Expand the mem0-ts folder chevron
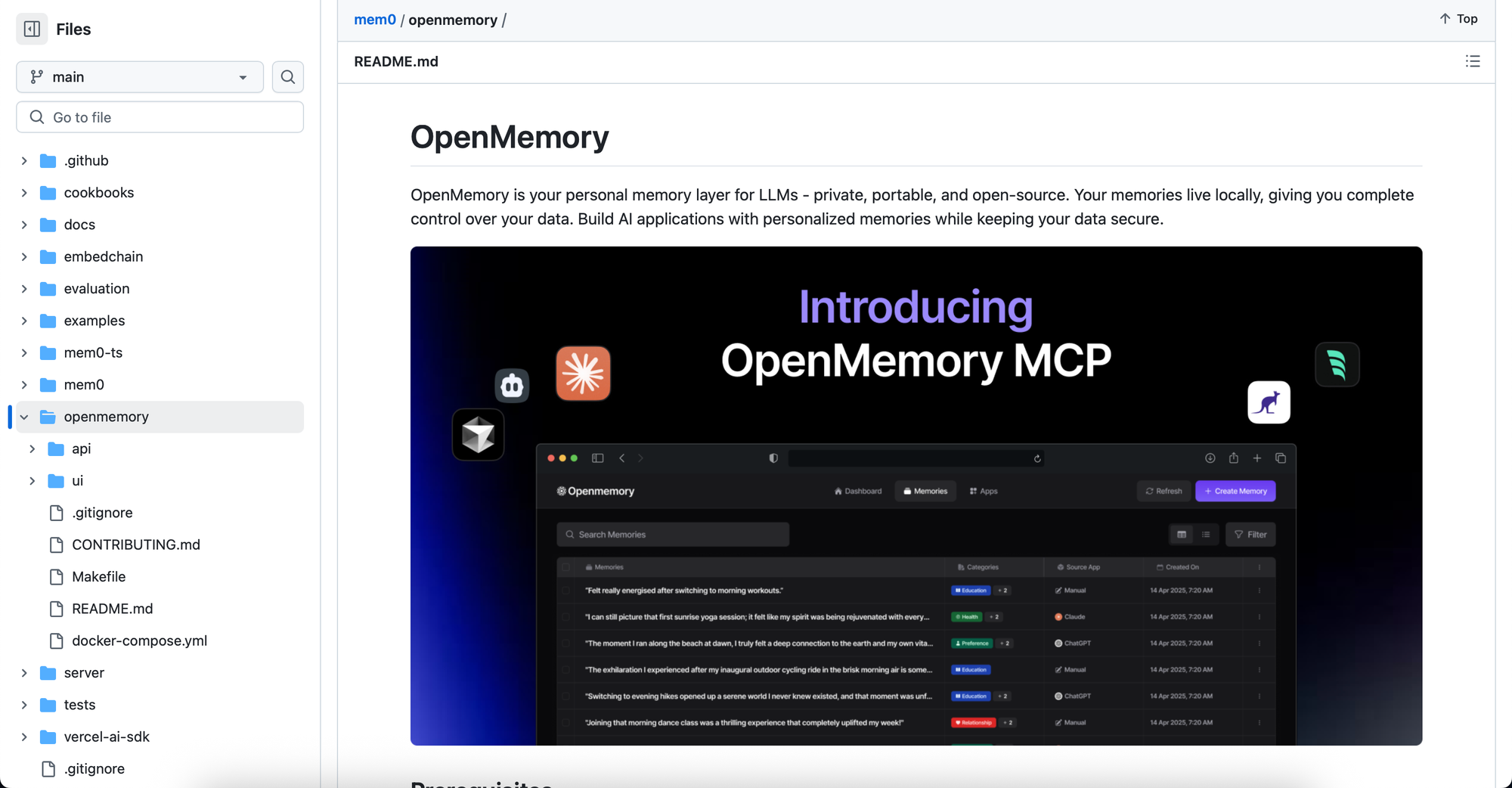 pyautogui.click(x=24, y=353)
